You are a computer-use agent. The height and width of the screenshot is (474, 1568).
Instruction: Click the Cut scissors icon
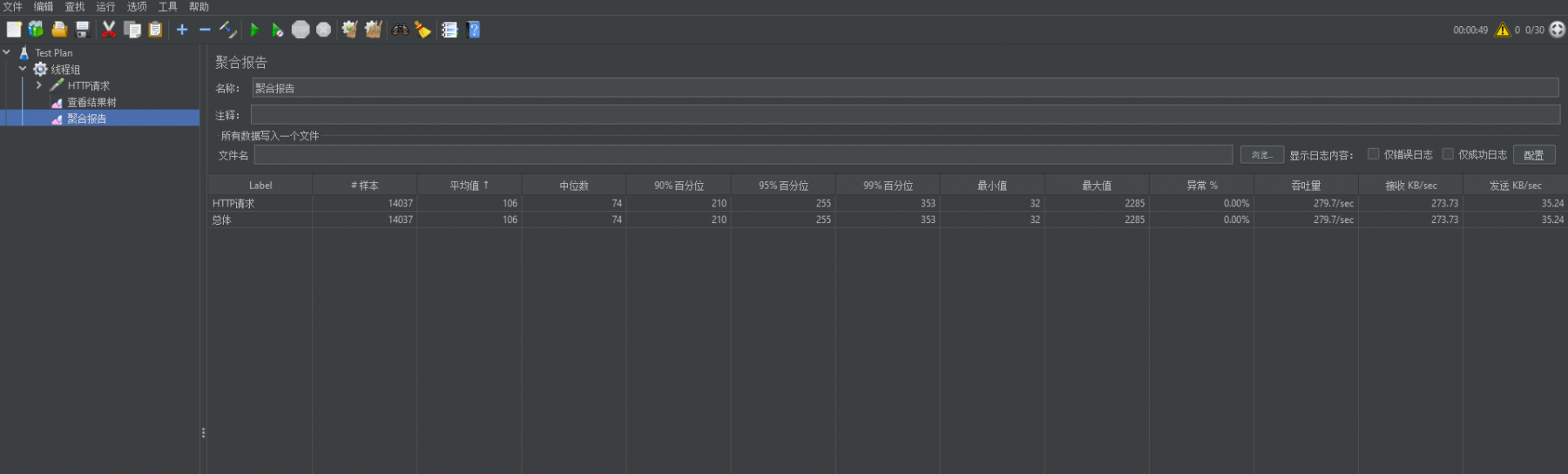click(x=109, y=30)
